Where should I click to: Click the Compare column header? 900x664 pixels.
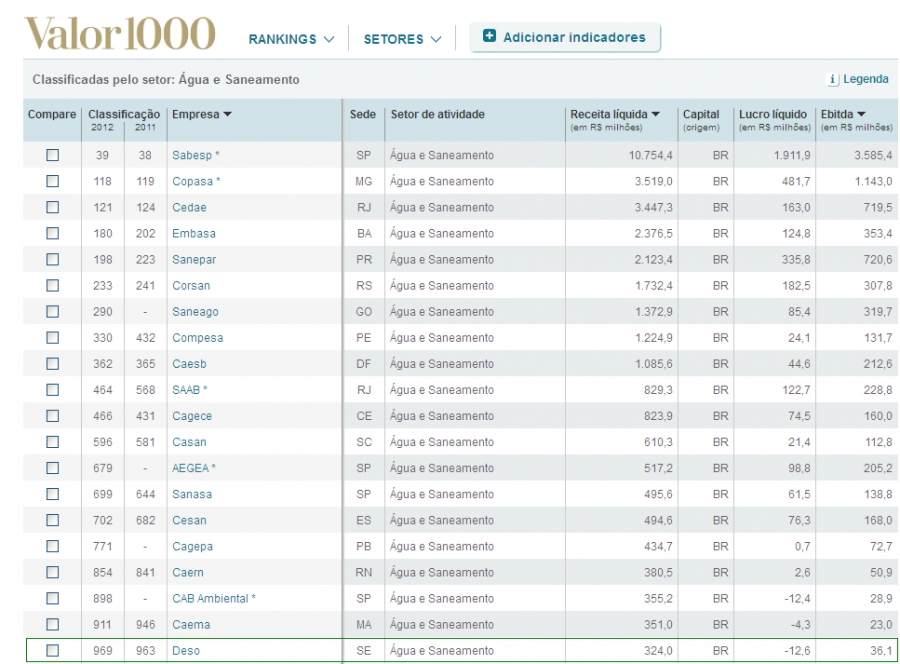[52, 114]
